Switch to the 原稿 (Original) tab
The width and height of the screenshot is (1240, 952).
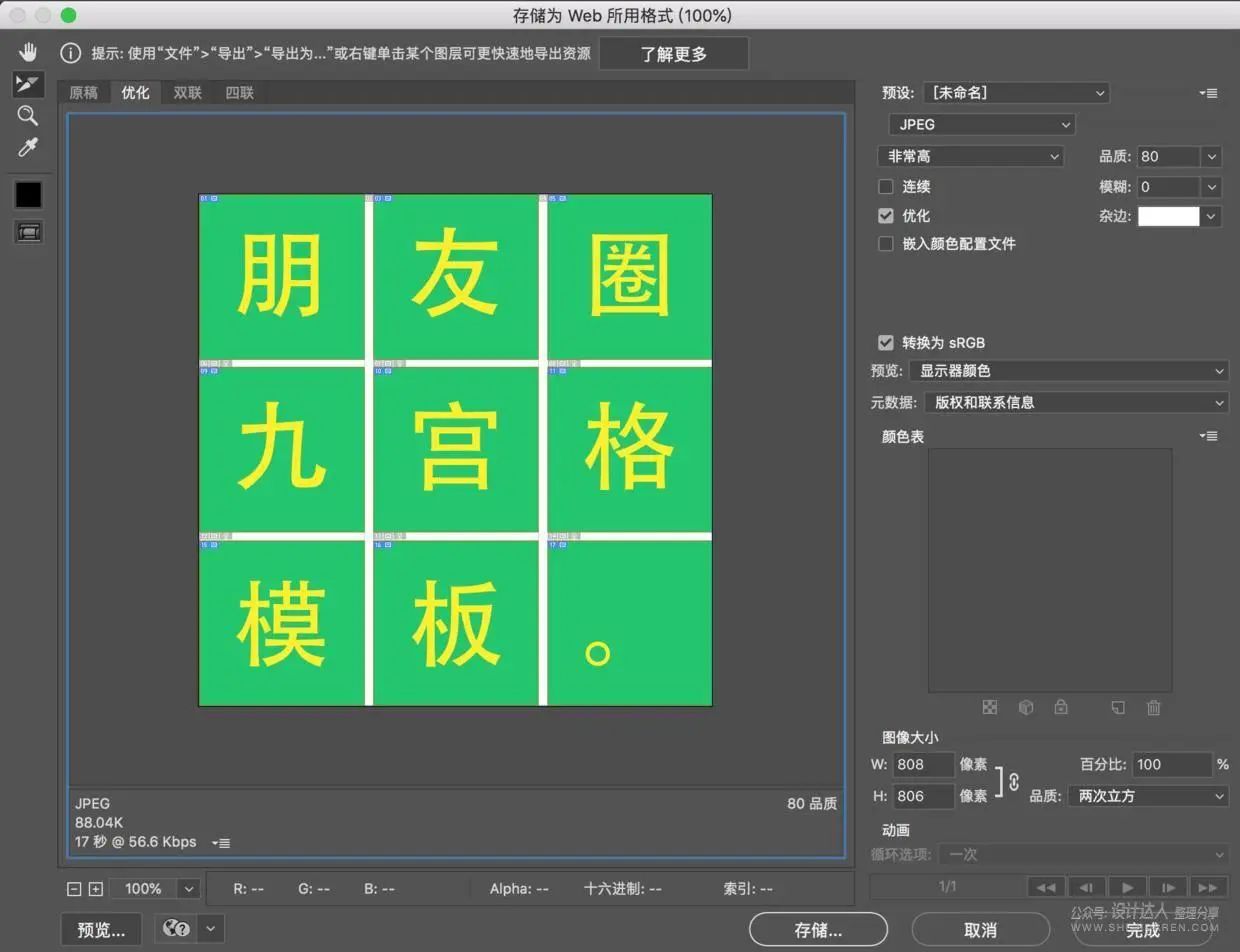coord(83,93)
